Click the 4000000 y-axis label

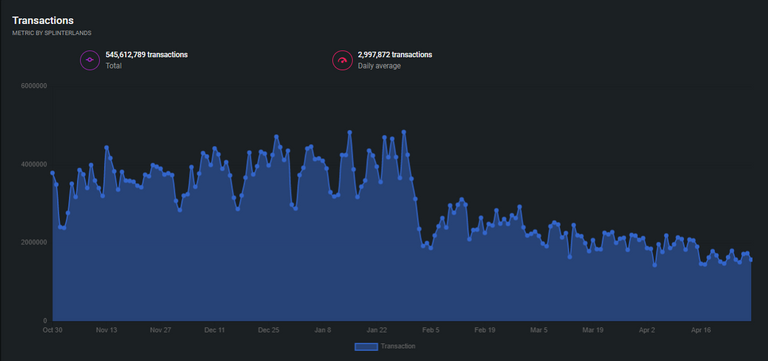point(34,165)
